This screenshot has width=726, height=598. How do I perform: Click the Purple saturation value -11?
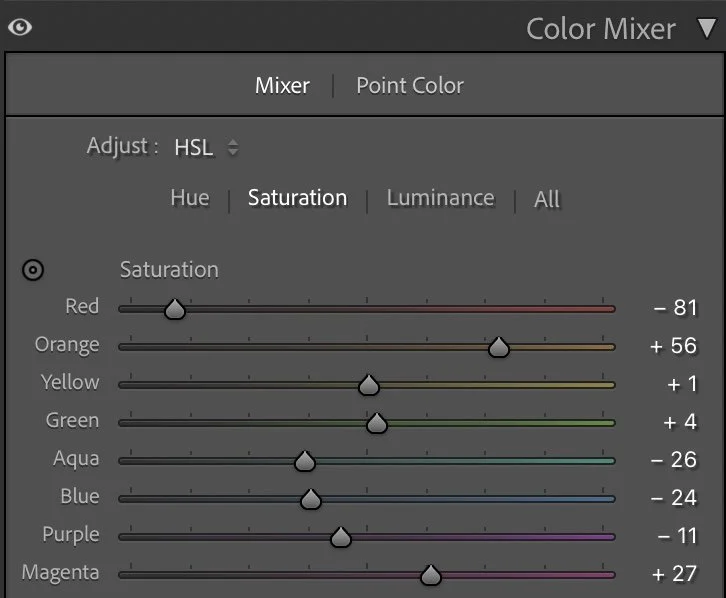[x=676, y=536]
